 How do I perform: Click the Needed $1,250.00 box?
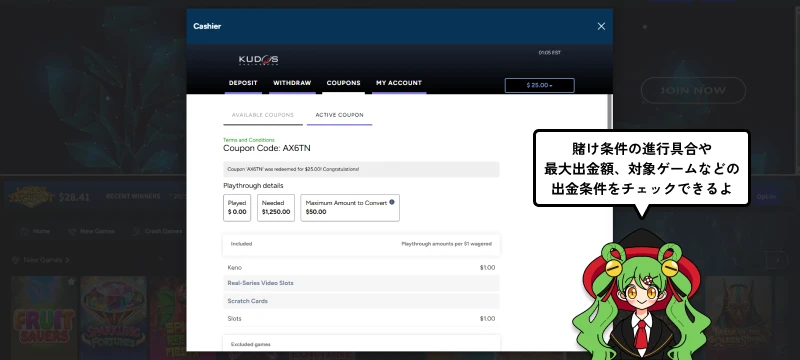(276, 208)
